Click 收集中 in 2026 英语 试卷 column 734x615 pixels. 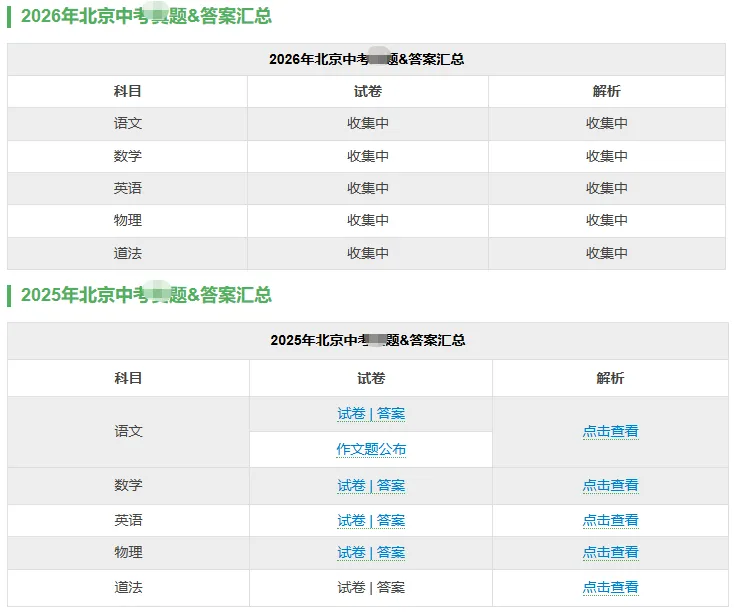tap(368, 188)
